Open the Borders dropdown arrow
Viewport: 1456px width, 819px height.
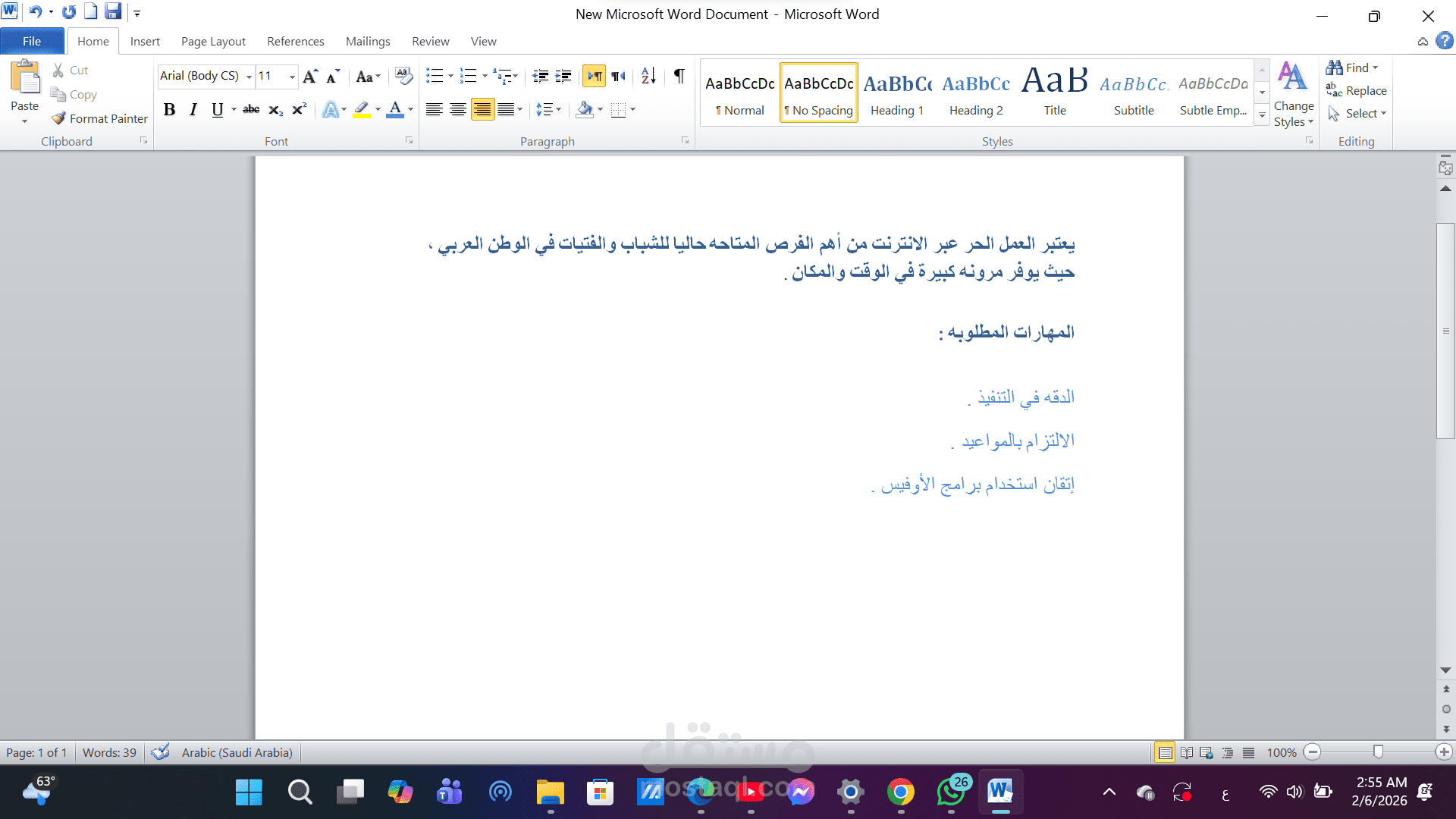pos(632,110)
